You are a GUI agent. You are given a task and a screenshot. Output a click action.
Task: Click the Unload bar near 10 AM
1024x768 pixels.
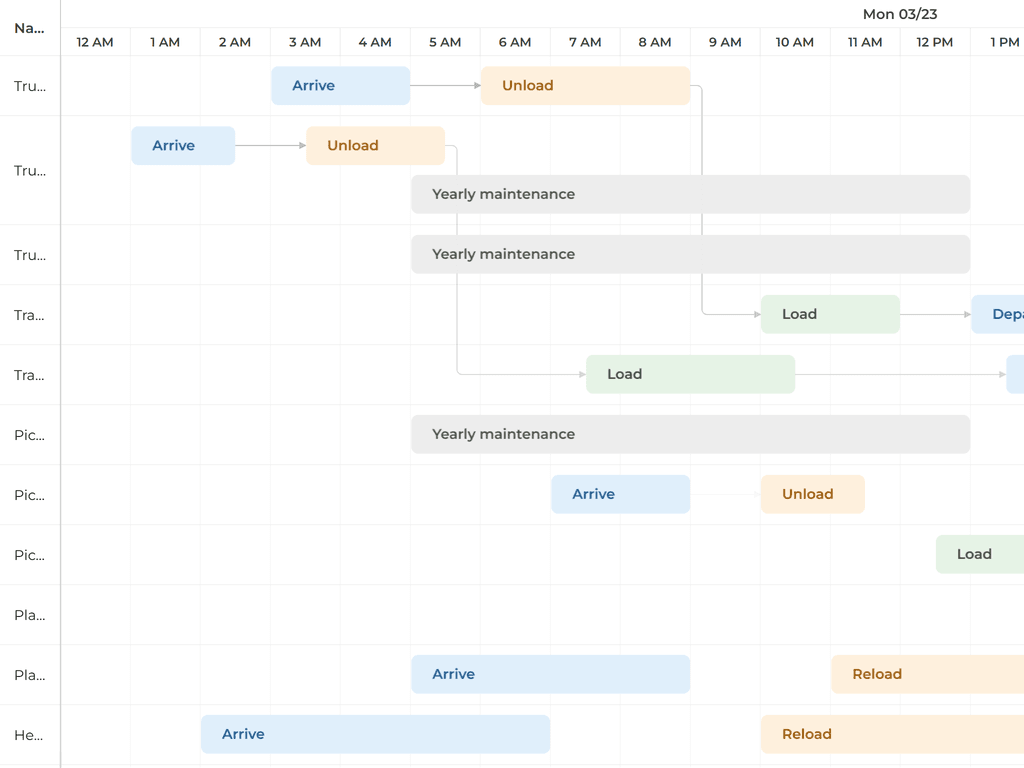coord(812,494)
